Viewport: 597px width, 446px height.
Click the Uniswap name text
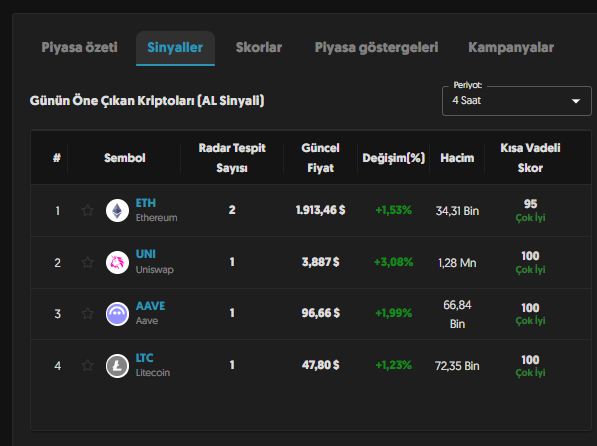155,270
